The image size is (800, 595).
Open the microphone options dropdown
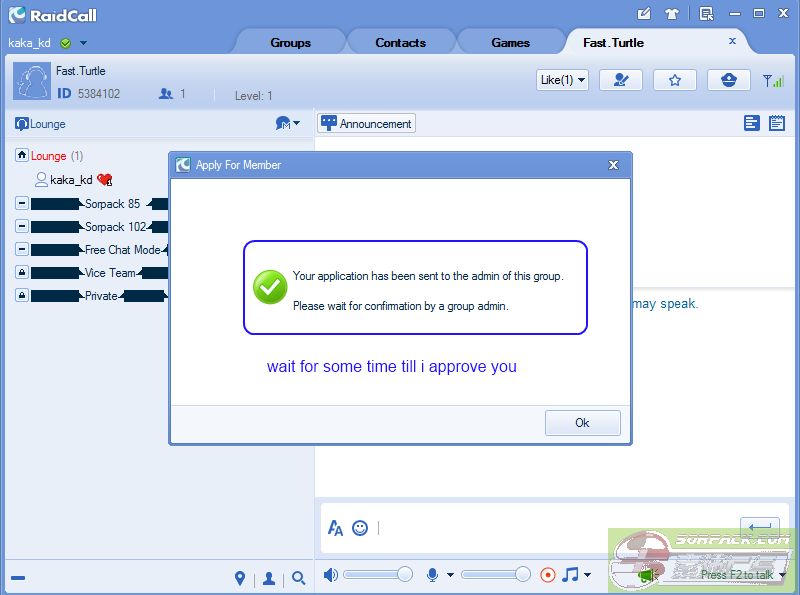tap(450, 575)
